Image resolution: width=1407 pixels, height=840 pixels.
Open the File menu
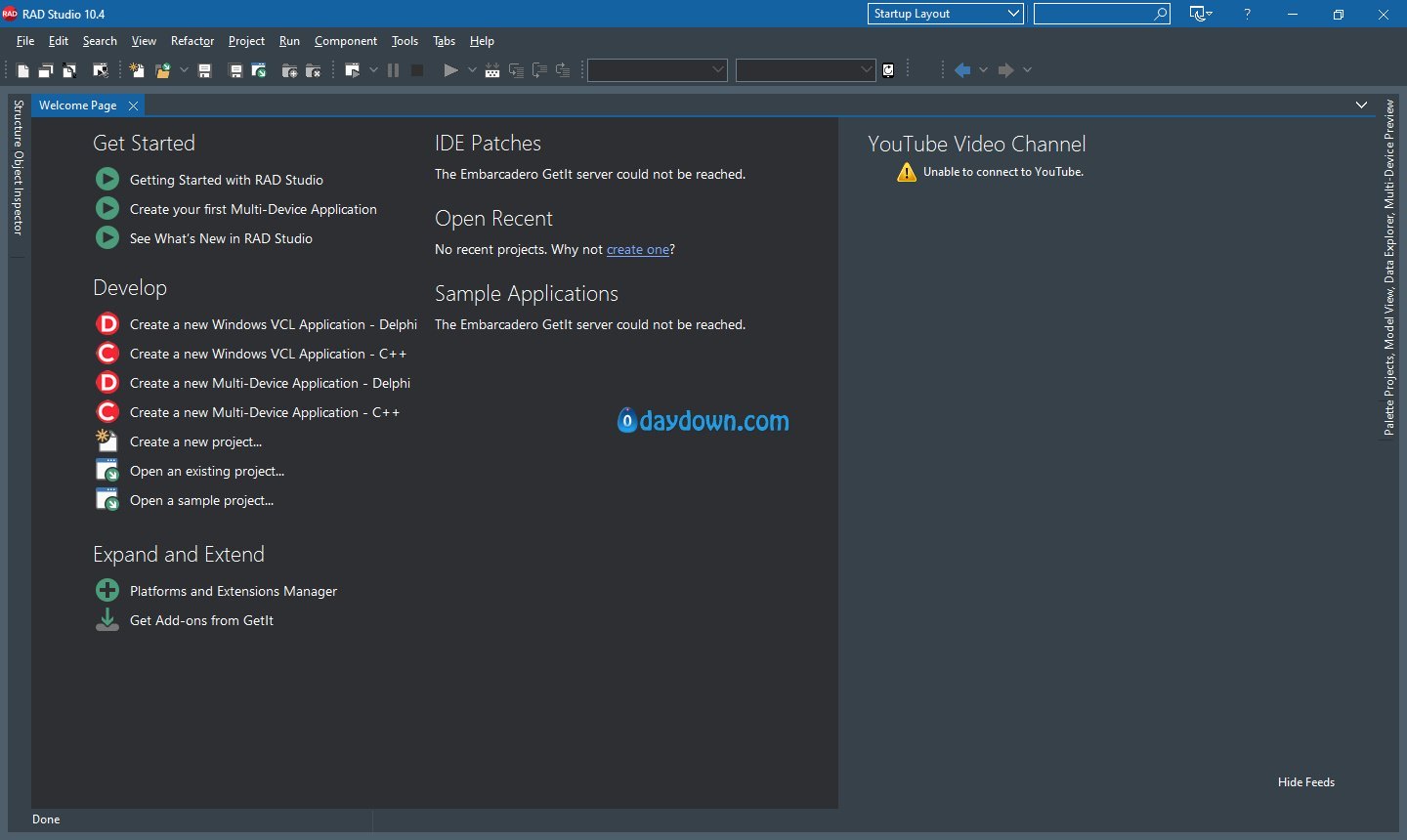(25, 41)
